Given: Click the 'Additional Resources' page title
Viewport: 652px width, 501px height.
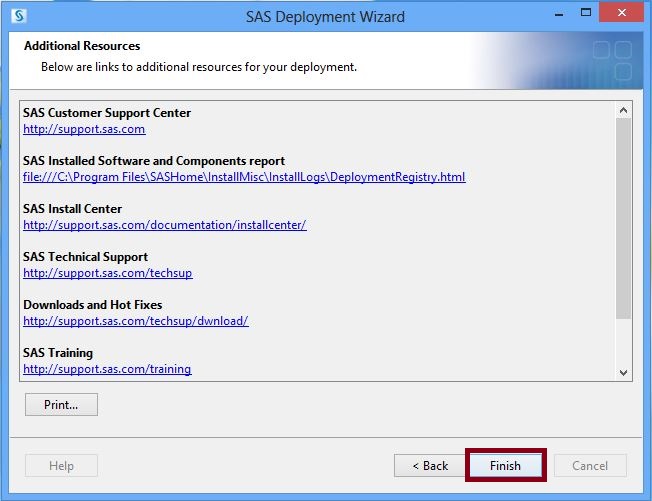Looking at the screenshot, I should pyautogui.click(x=82, y=46).
